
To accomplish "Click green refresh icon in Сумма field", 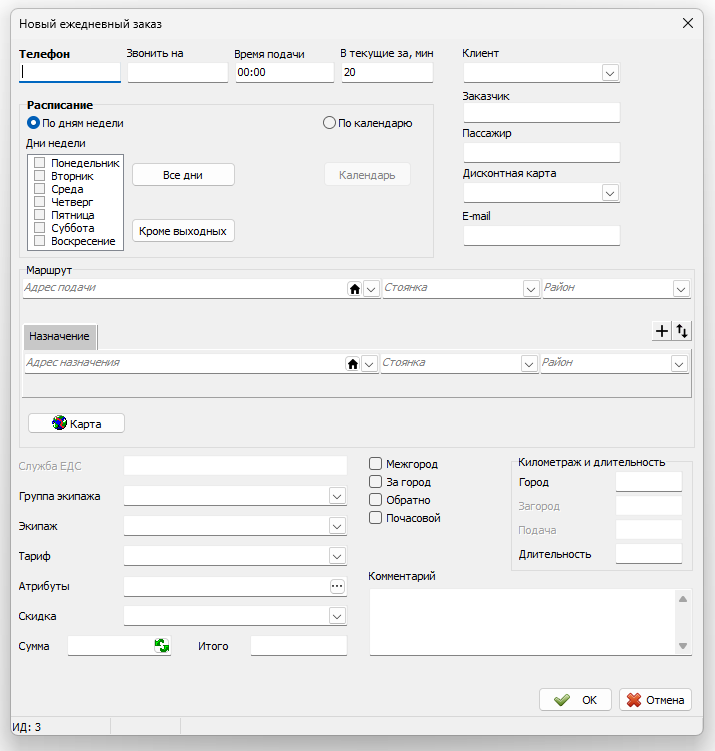I will tap(162, 646).
